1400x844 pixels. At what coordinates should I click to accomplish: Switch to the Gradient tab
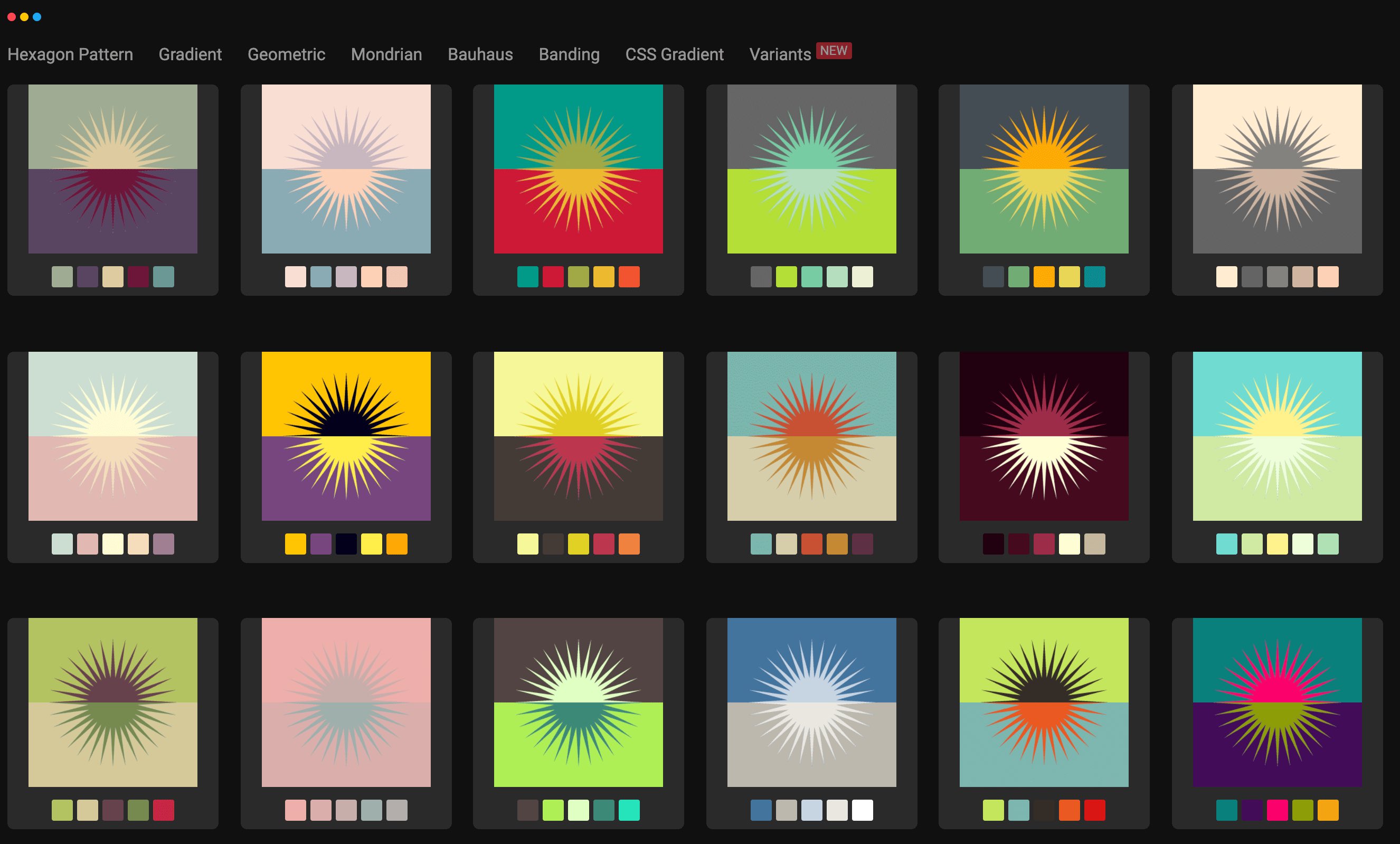pyautogui.click(x=190, y=54)
